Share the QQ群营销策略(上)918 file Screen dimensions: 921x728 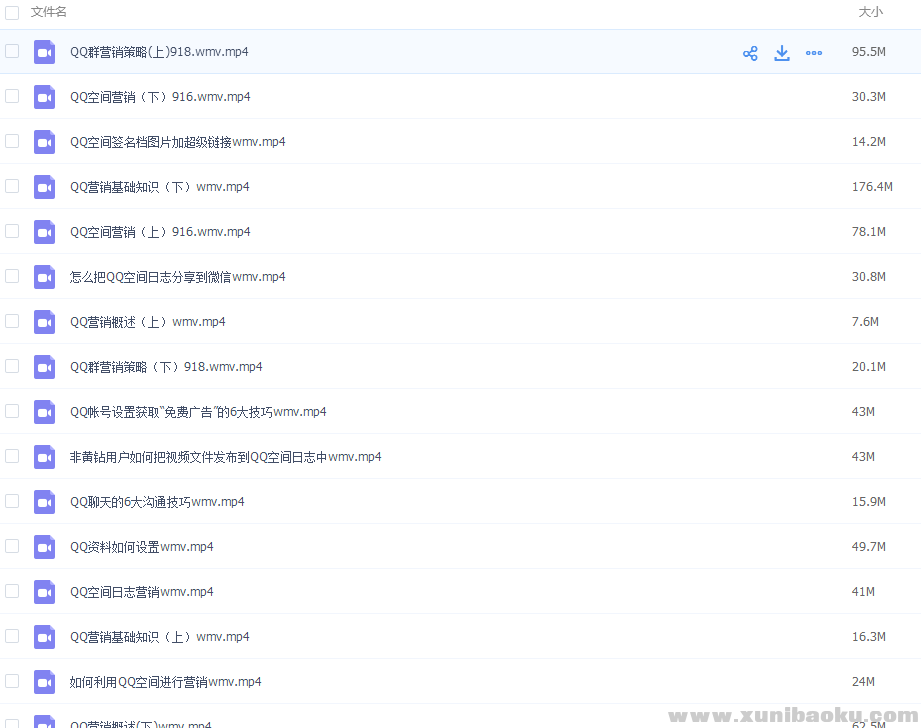click(x=750, y=52)
